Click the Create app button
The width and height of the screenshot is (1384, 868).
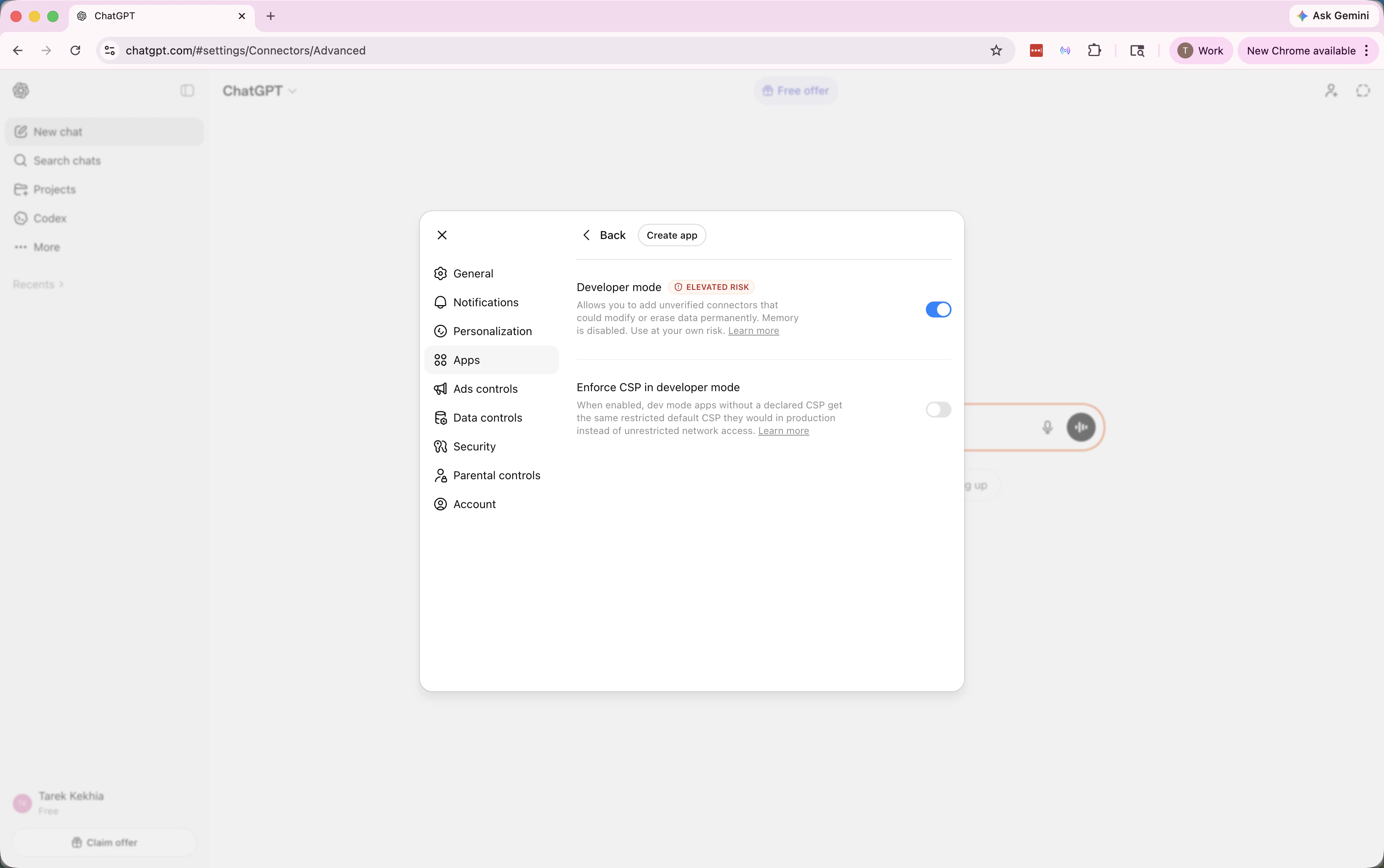coord(672,235)
